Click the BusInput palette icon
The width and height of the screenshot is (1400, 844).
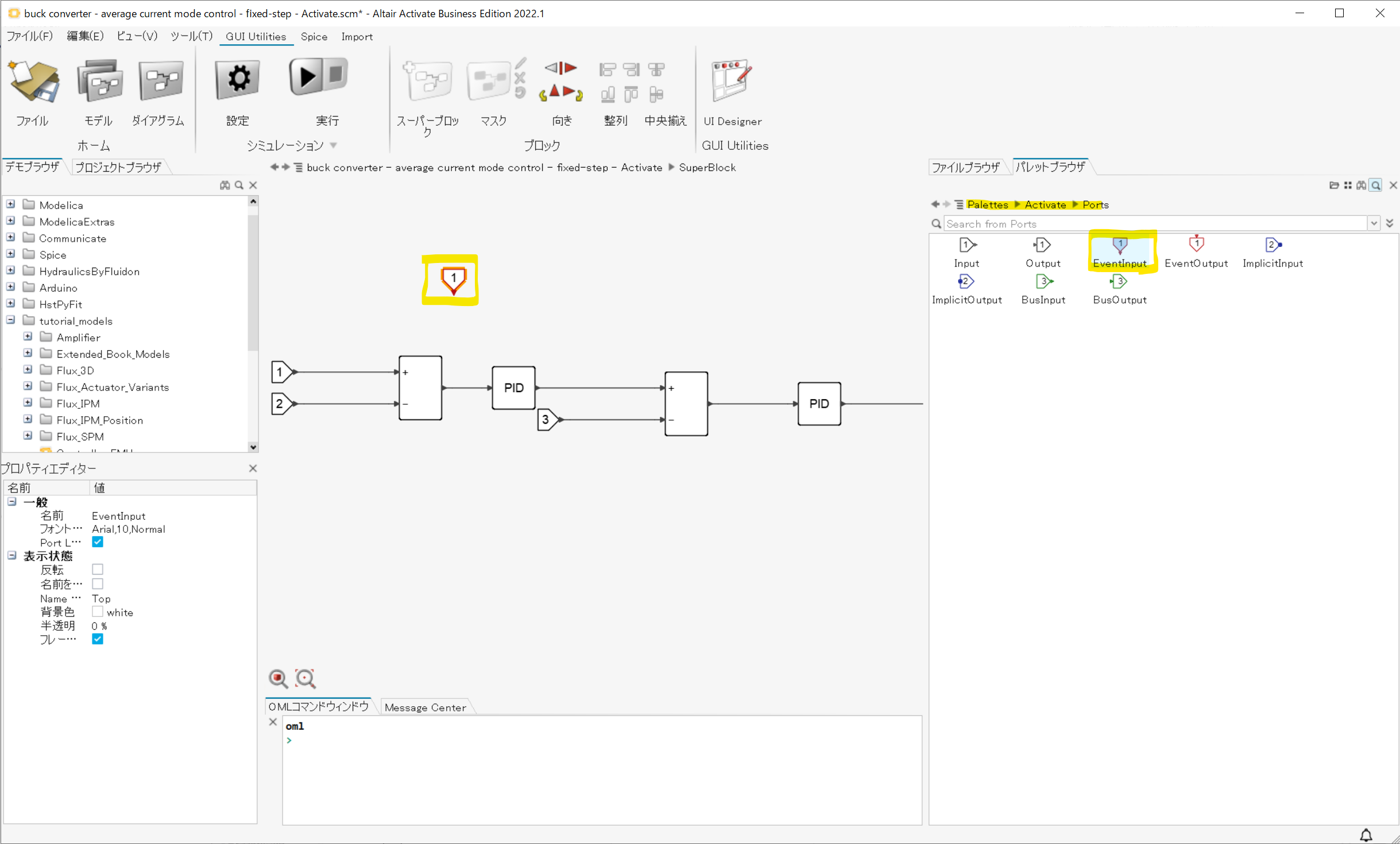pyautogui.click(x=1043, y=282)
